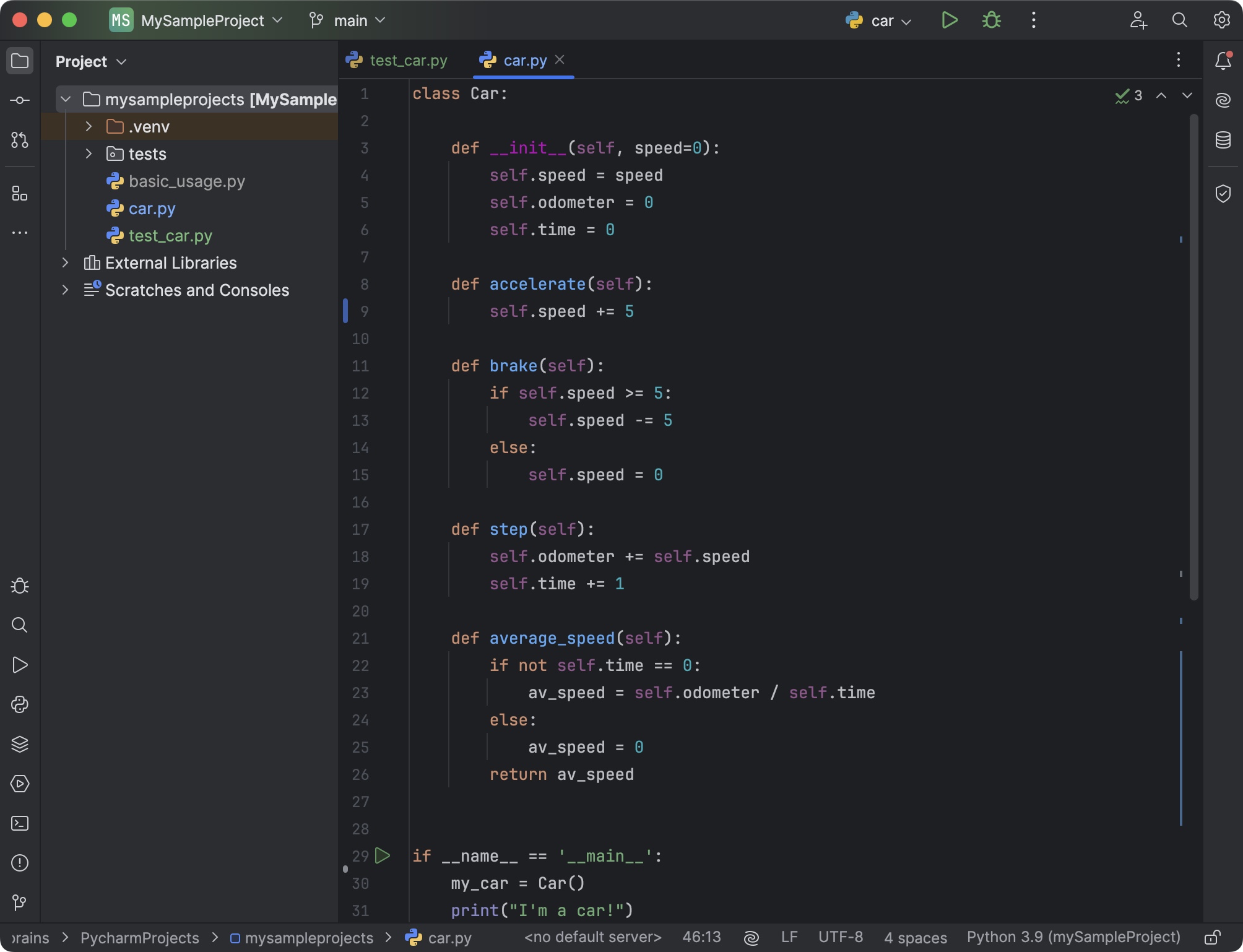Open the Python 3.9 interpreter selector in status bar
The height and width of the screenshot is (952, 1243).
(x=1074, y=937)
